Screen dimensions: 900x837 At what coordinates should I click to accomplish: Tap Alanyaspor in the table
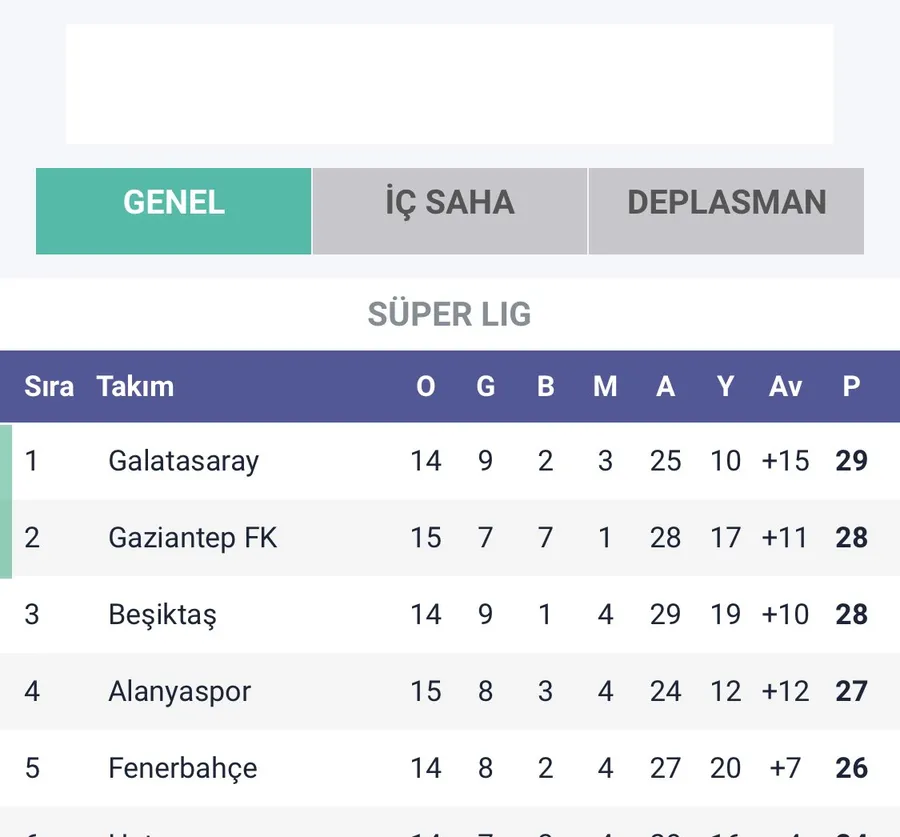click(x=179, y=692)
